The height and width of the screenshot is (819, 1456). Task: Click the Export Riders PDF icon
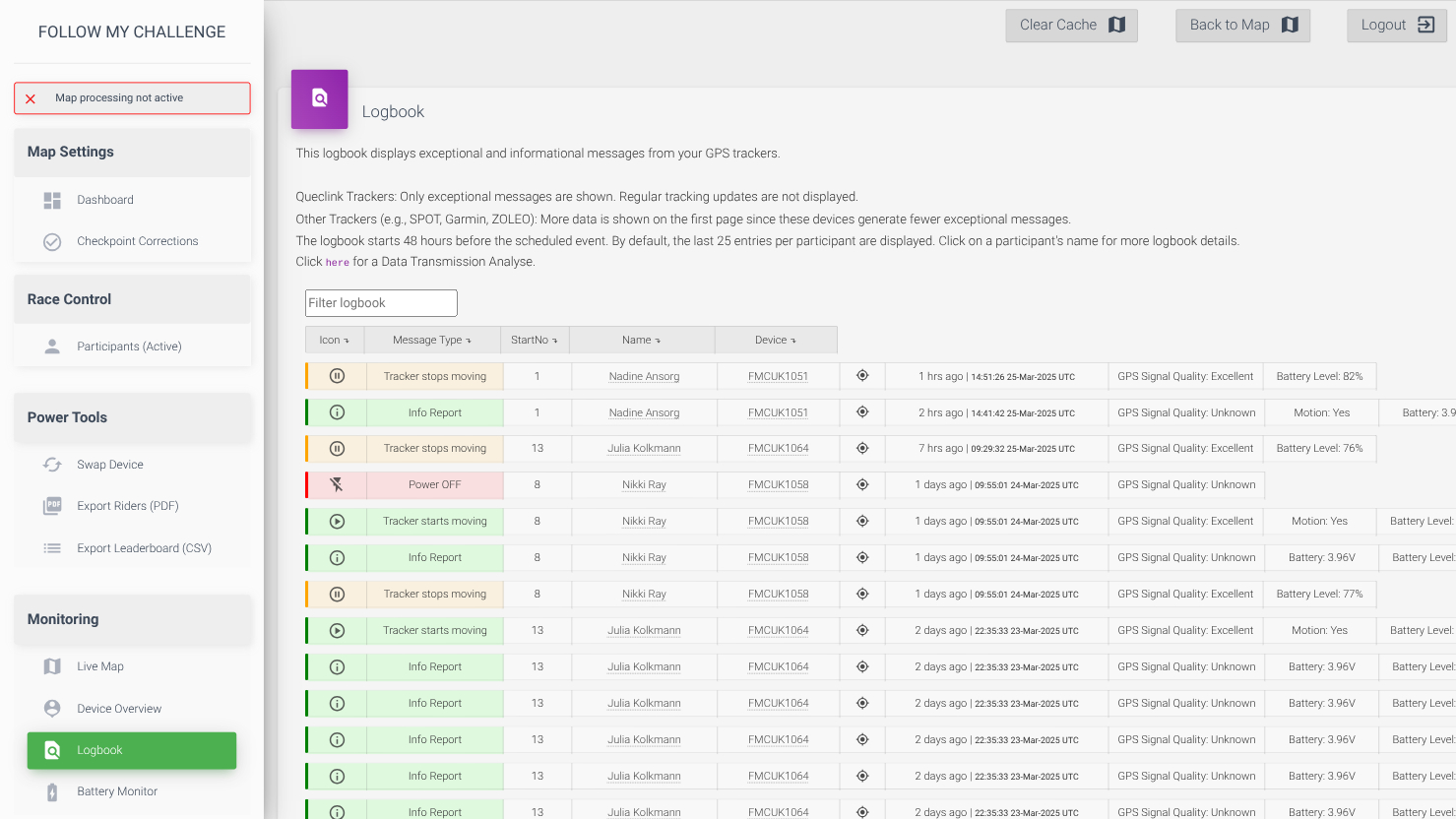pos(52,506)
